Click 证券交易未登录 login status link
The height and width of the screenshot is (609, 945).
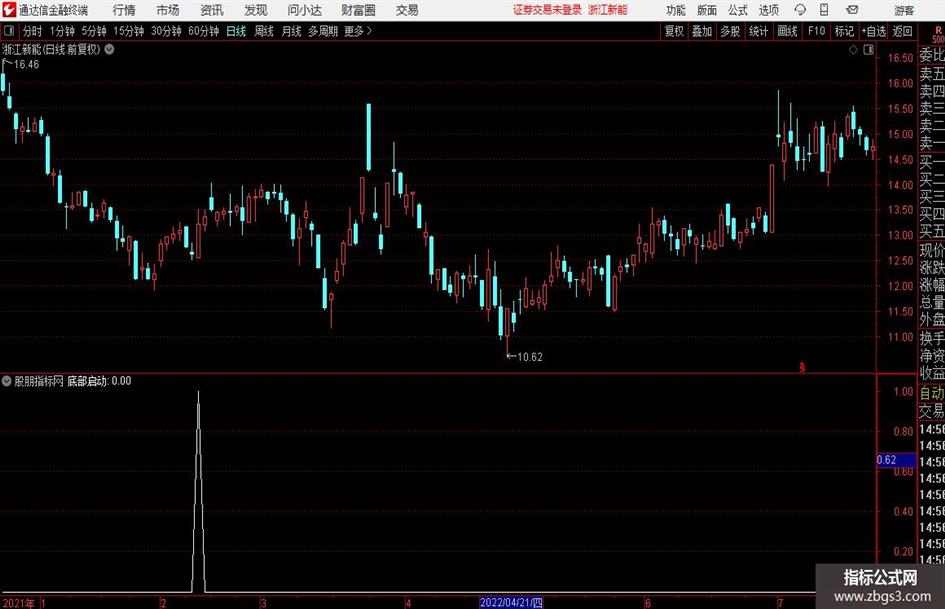tap(547, 10)
